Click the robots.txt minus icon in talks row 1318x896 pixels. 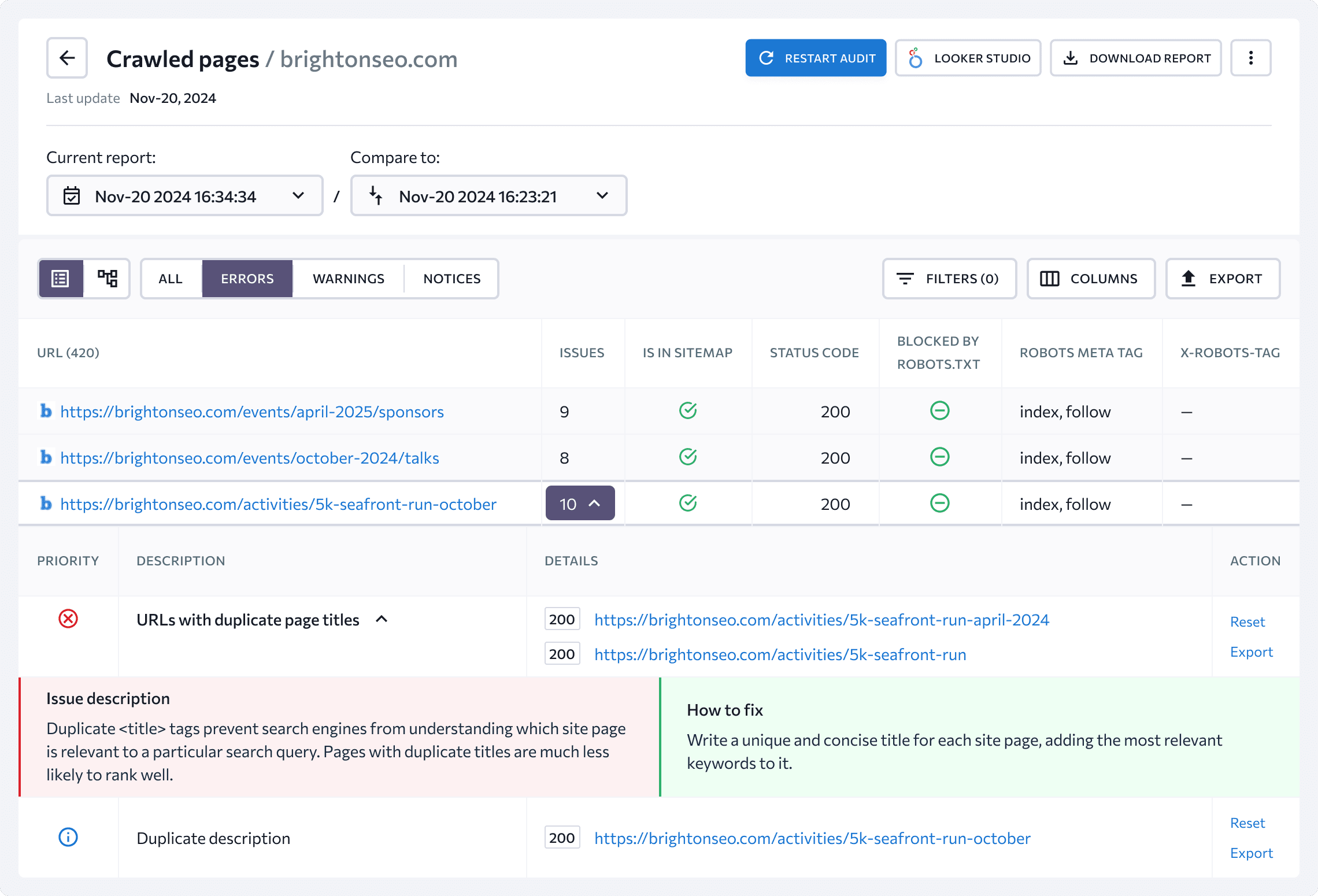(940, 457)
